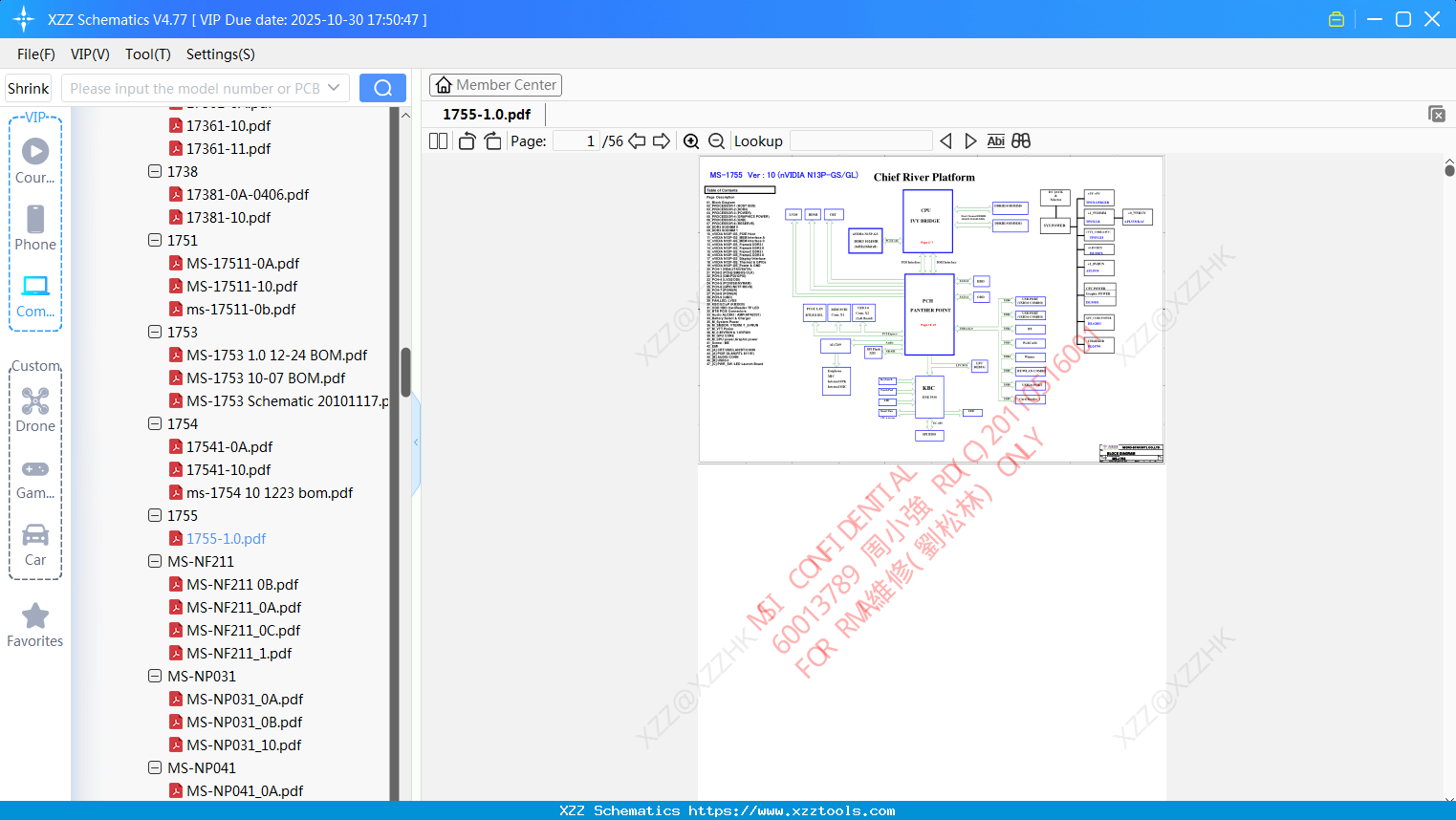Open the Car category
The image size is (1456, 820).
tap(35, 544)
